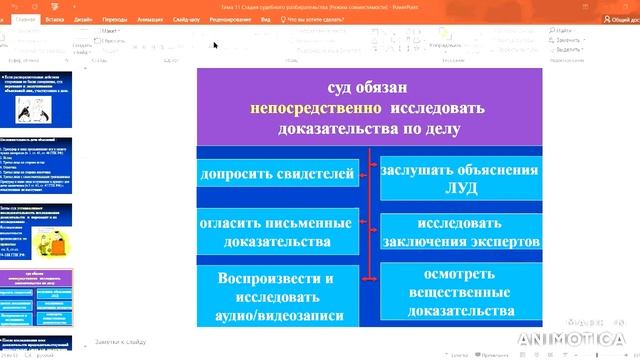This screenshot has width=640, height=360.
Task: Click the Найти find button
Action: [560, 30]
